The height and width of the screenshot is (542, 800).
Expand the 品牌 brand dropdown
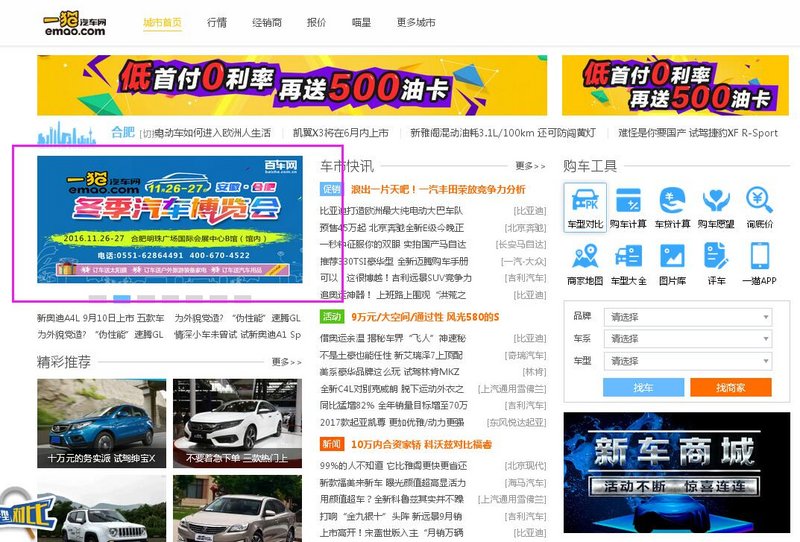(688, 317)
